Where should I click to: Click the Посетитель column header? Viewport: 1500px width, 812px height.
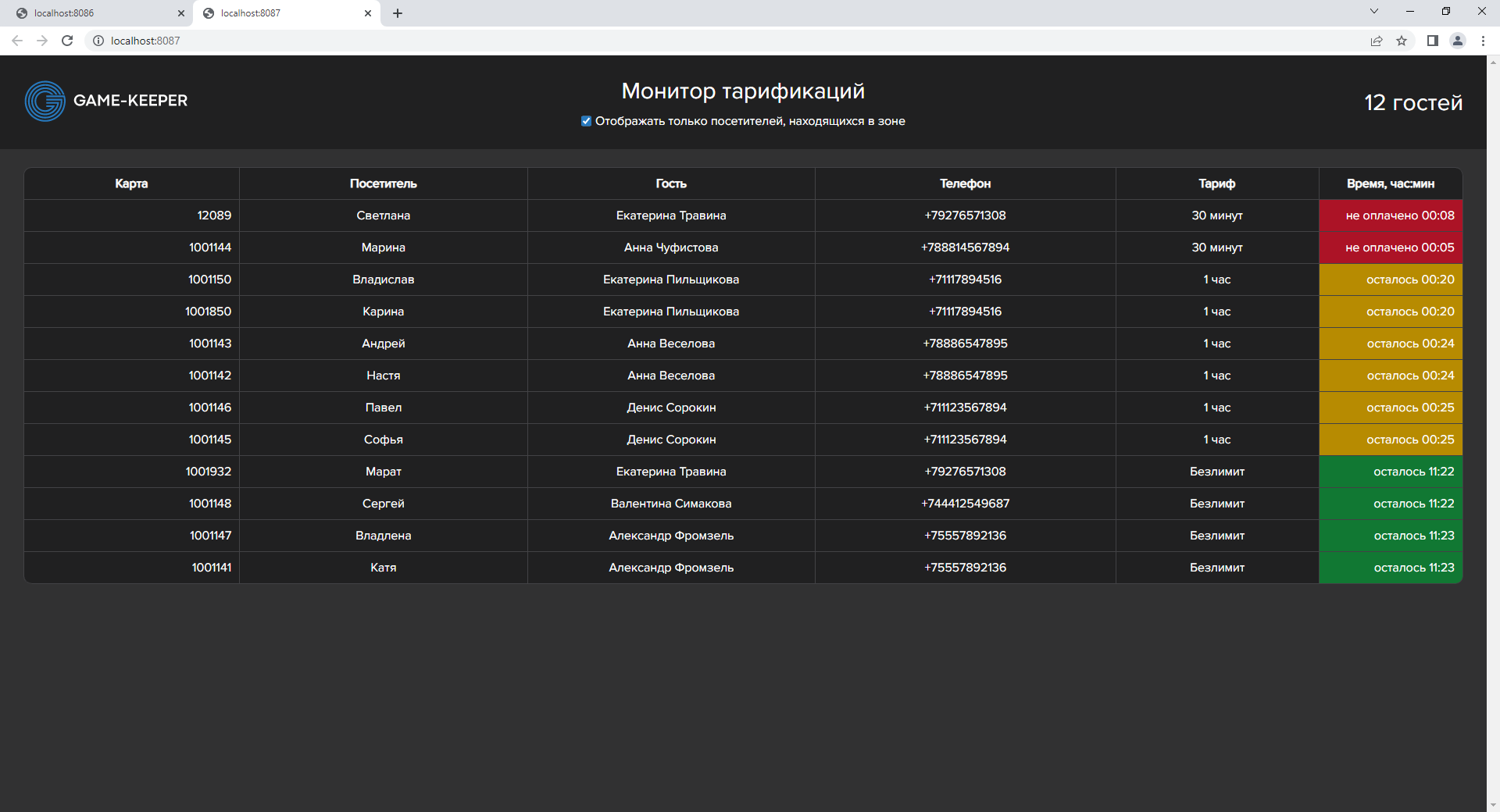click(x=383, y=183)
